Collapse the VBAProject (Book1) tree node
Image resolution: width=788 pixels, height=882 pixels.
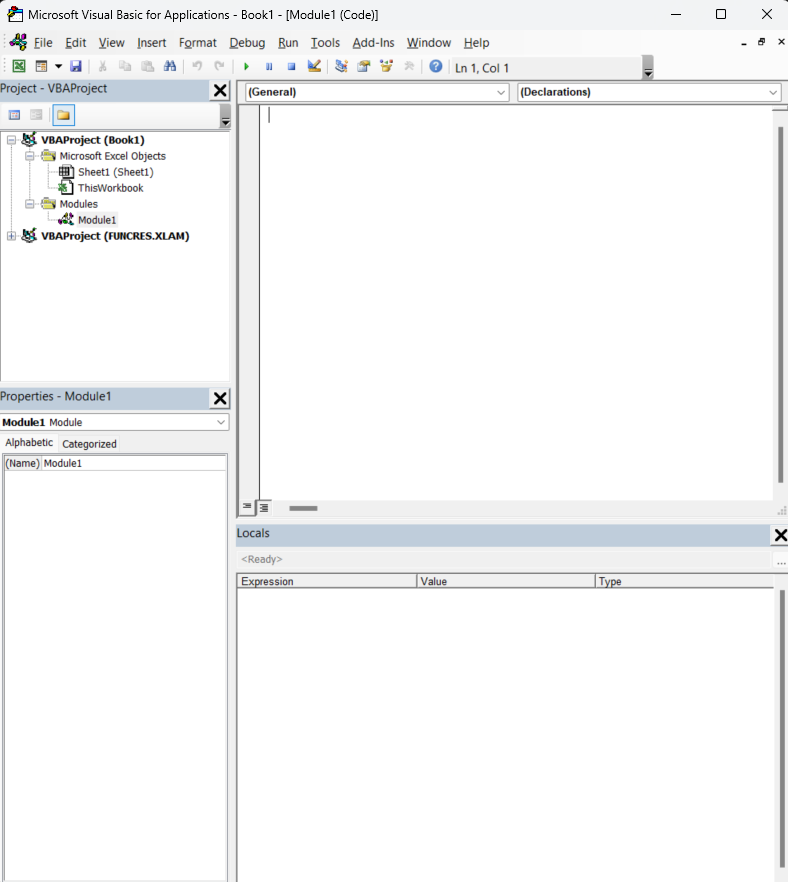(11, 140)
